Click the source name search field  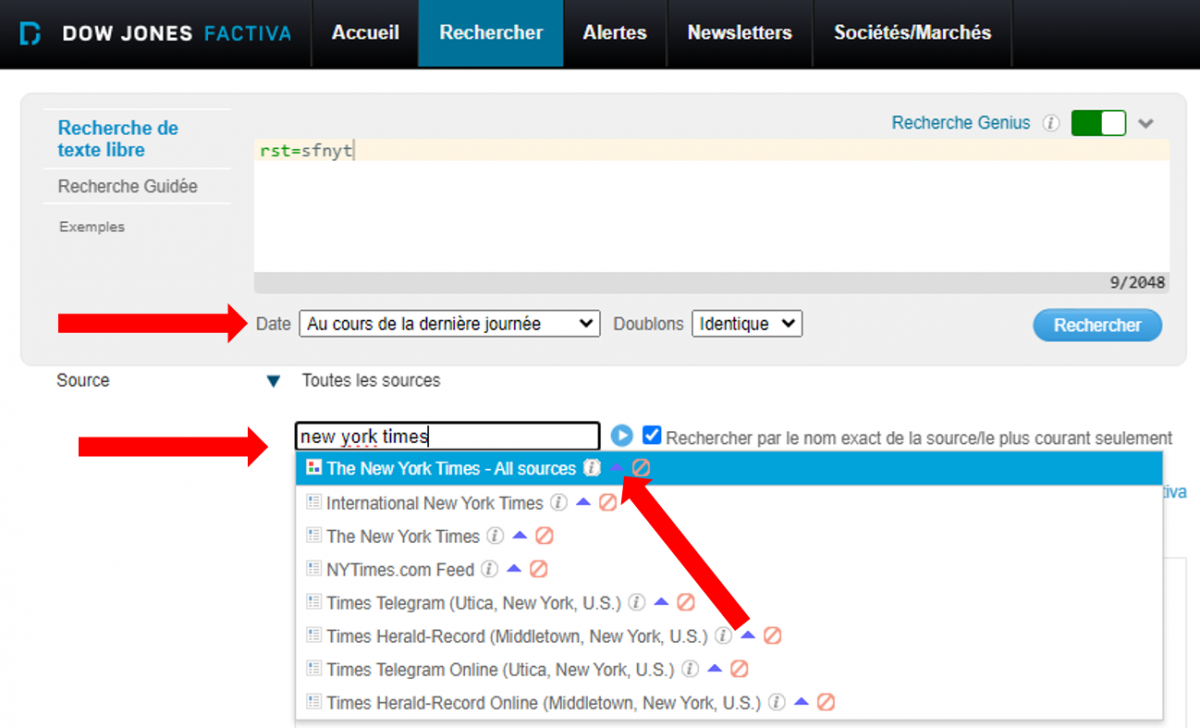pos(447,436)
